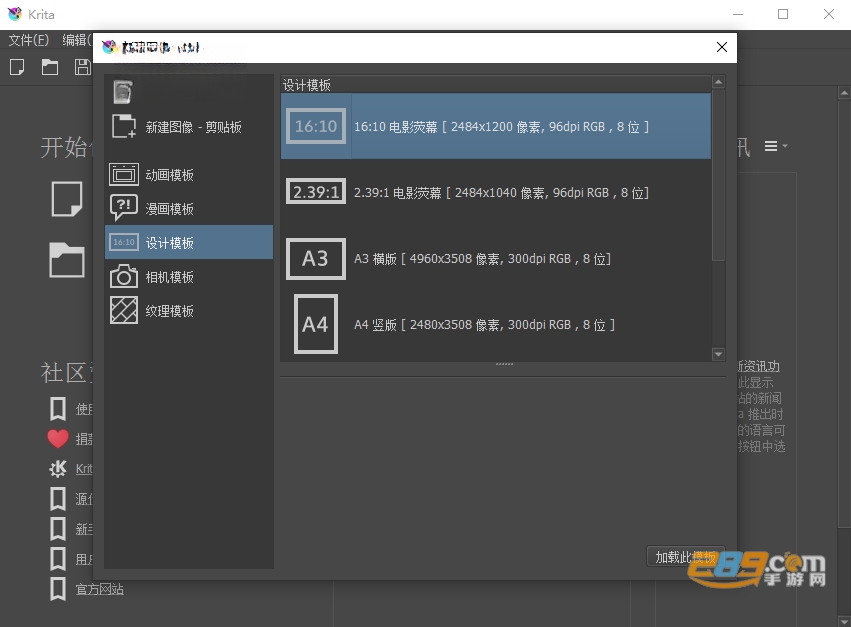Click the template list scrollbar thumb
This screenshot has height=627, width=851.
click(x=719, y=175)
